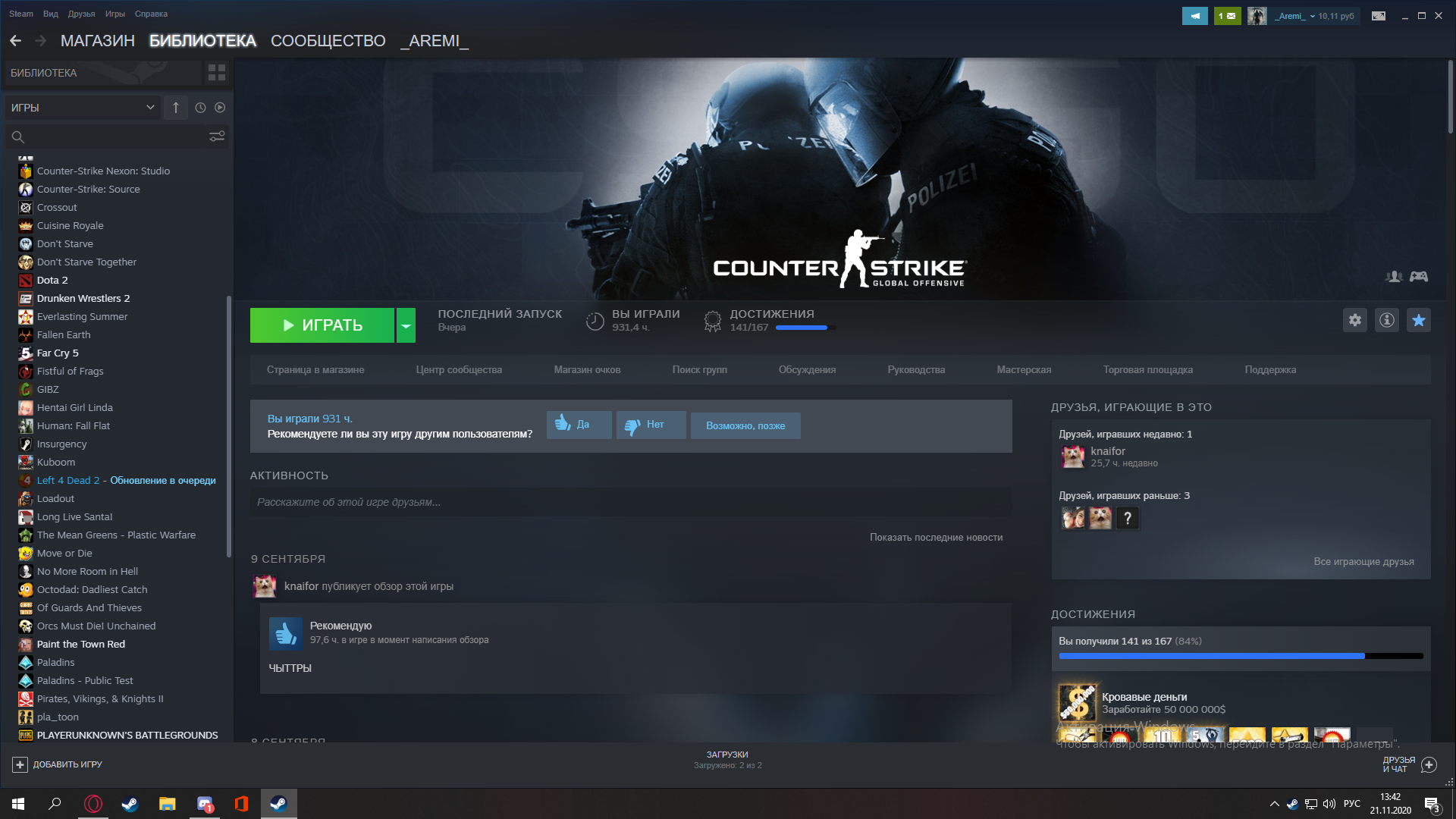This screenshot has width=1456, height=819.
Task: Click Показать последние новости
Action: click(936, 538)
